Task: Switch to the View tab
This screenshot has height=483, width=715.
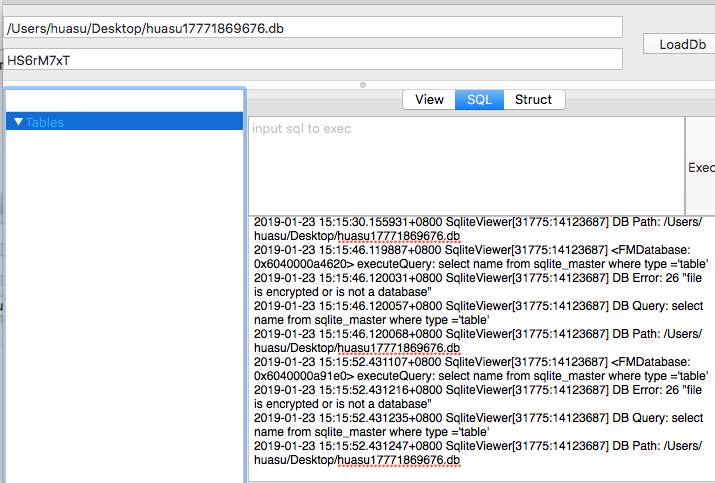Action: point(429,99)
